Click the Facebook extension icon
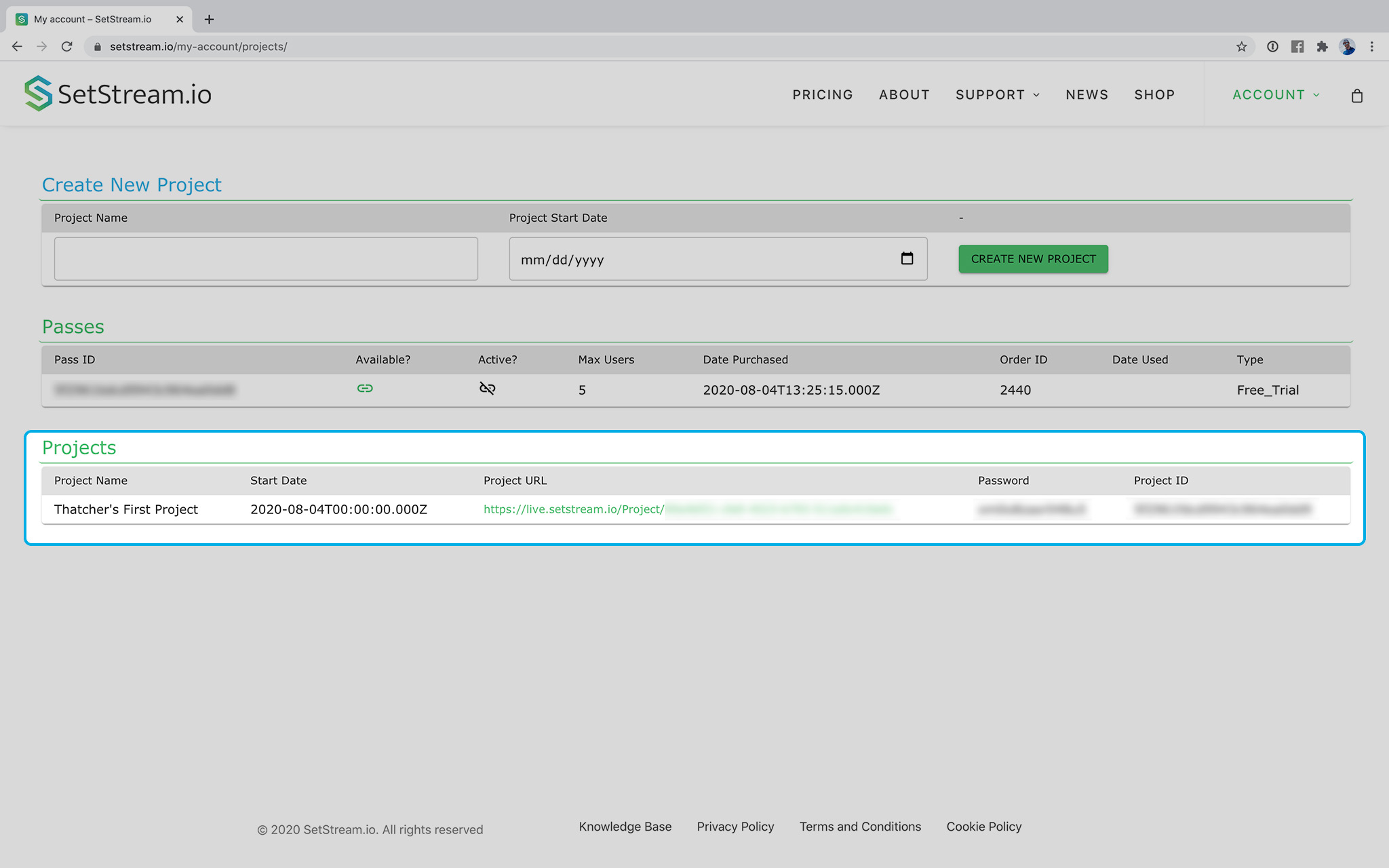Viewport: 1389px width, 868px height. click(x=1297, y=47)
